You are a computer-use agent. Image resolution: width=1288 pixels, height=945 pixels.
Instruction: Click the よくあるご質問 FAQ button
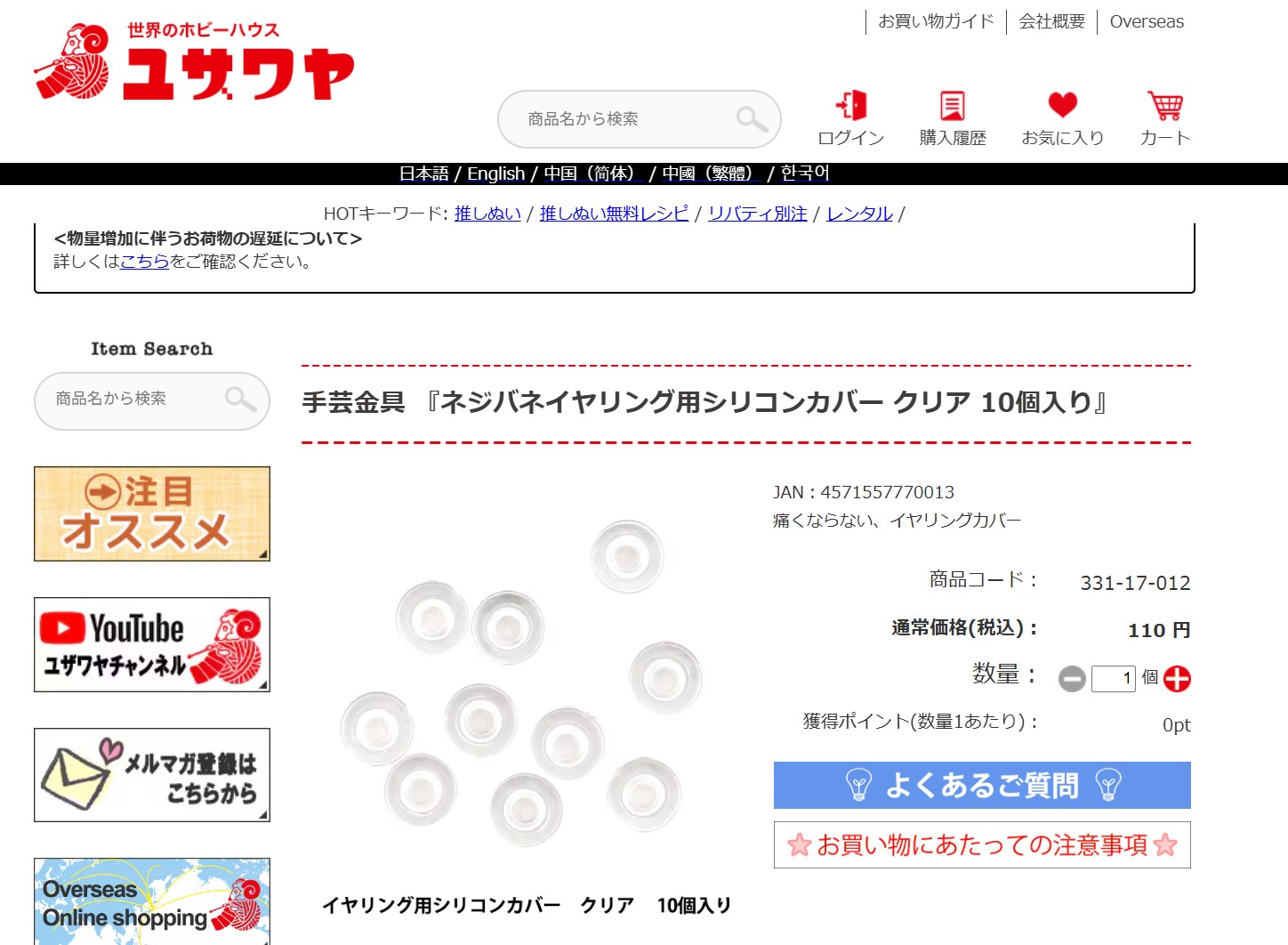pyautogui.click(x=982, y=785)
